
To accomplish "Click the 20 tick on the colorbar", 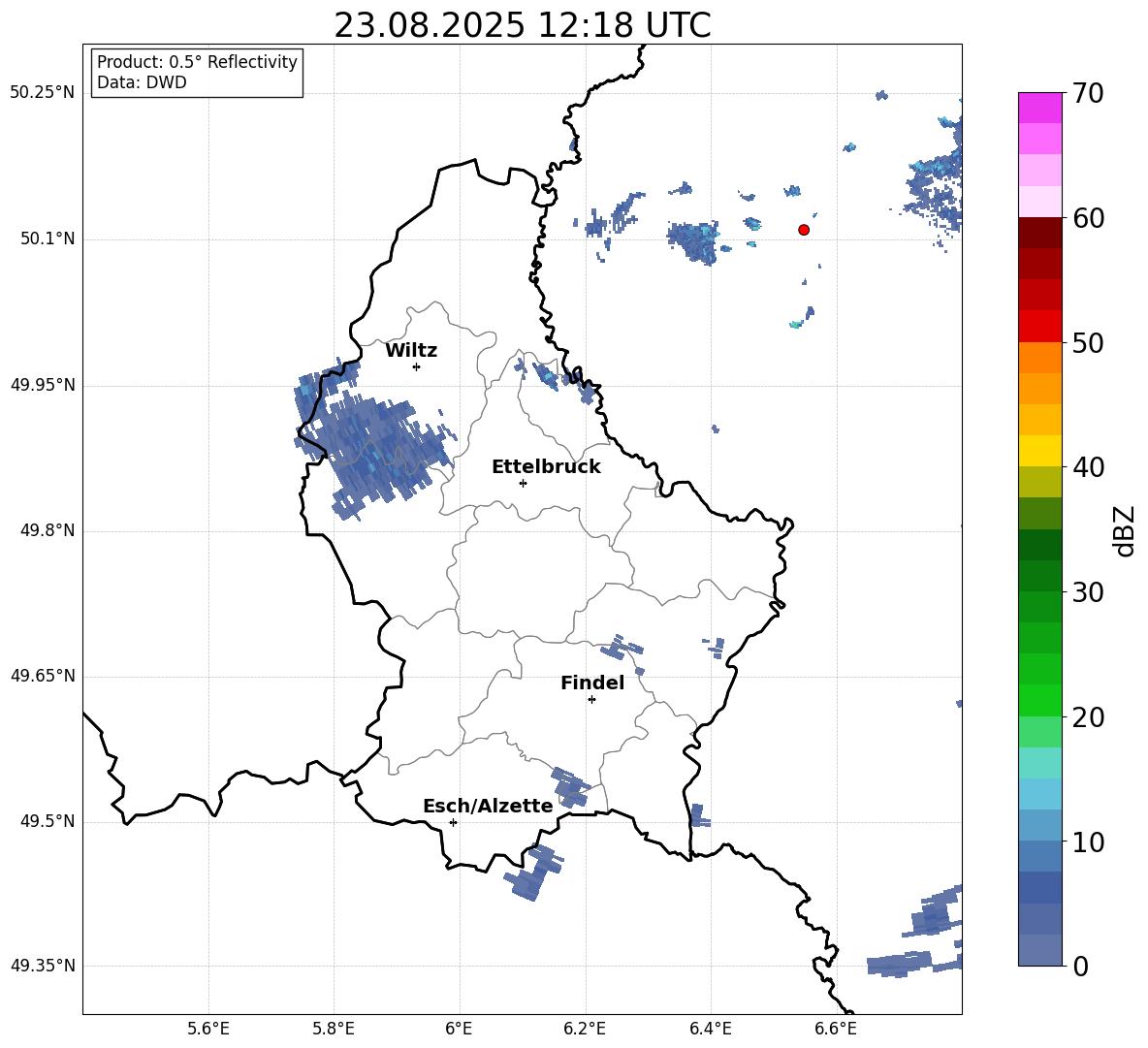I will 1088,717.
